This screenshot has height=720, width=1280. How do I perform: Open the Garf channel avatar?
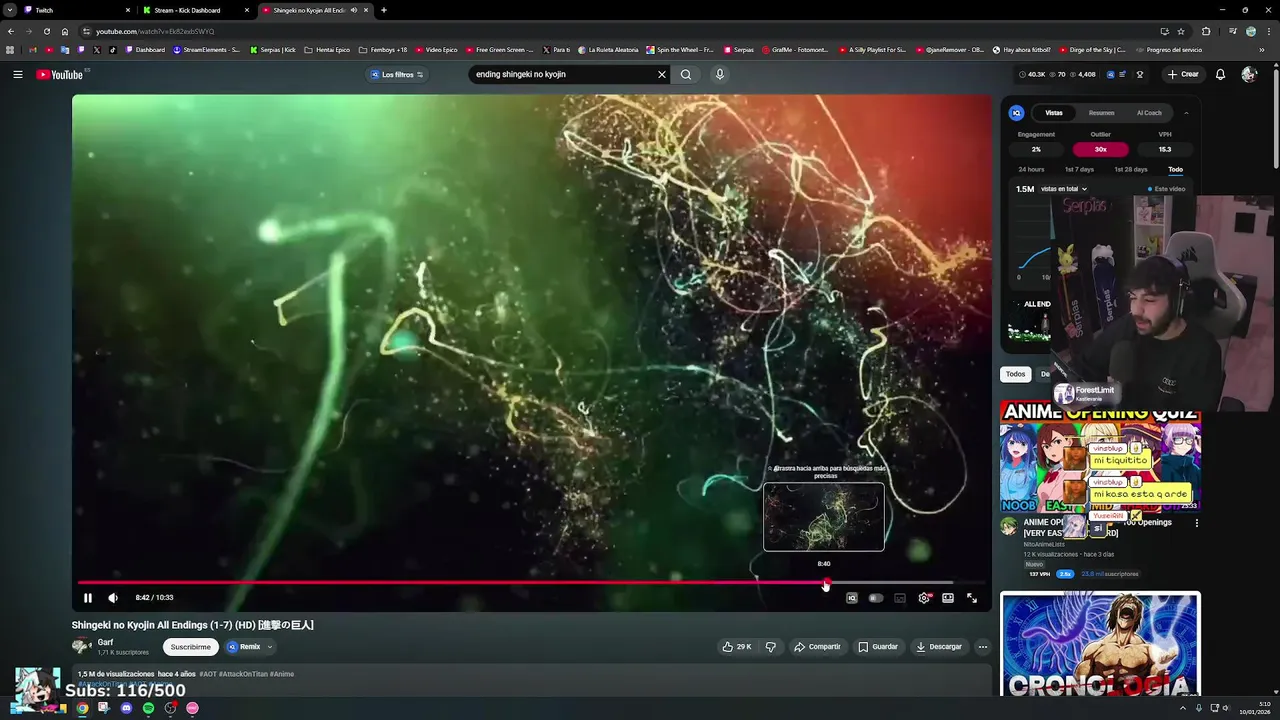coord(82,647)
